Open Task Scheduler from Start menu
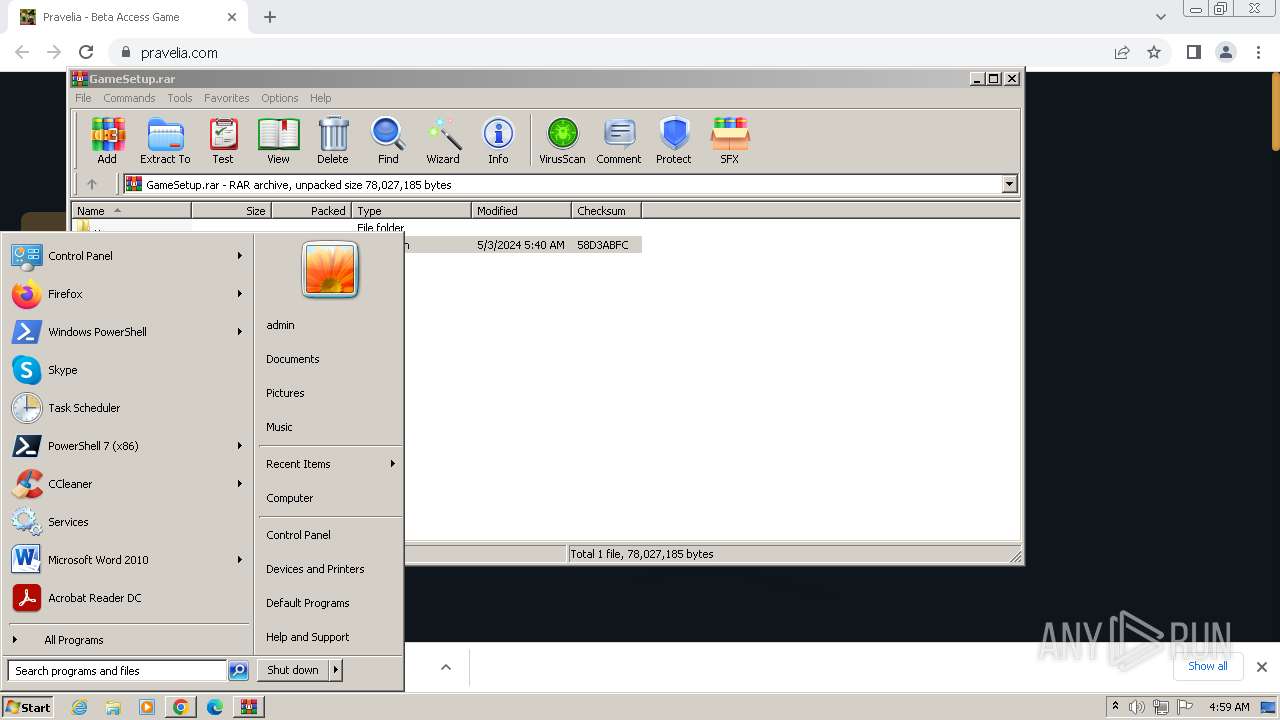This screenshot has width=1280, height=720. tap(127, 408)
